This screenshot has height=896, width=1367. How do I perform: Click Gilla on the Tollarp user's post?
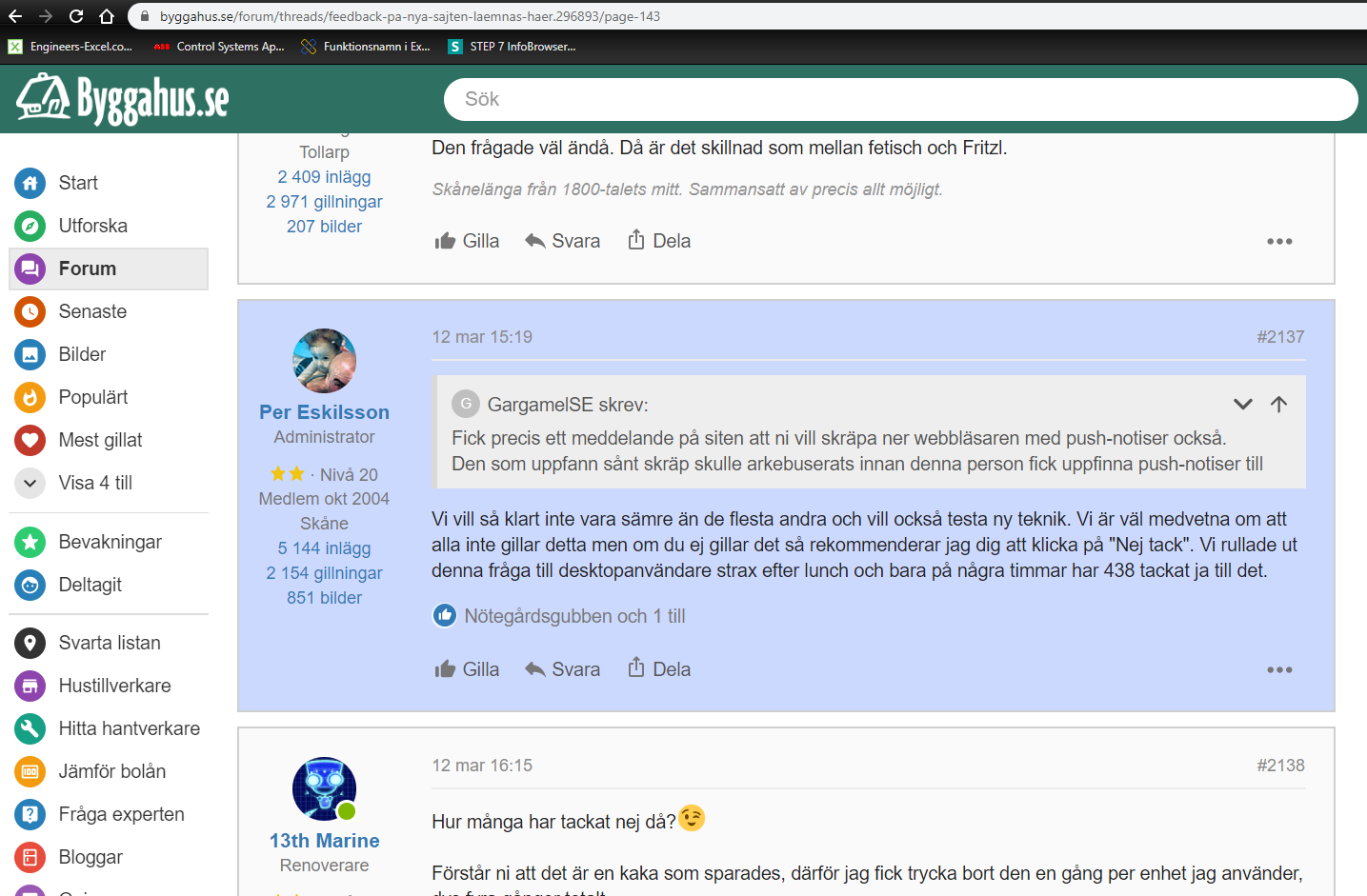click(x=467, y=241)
